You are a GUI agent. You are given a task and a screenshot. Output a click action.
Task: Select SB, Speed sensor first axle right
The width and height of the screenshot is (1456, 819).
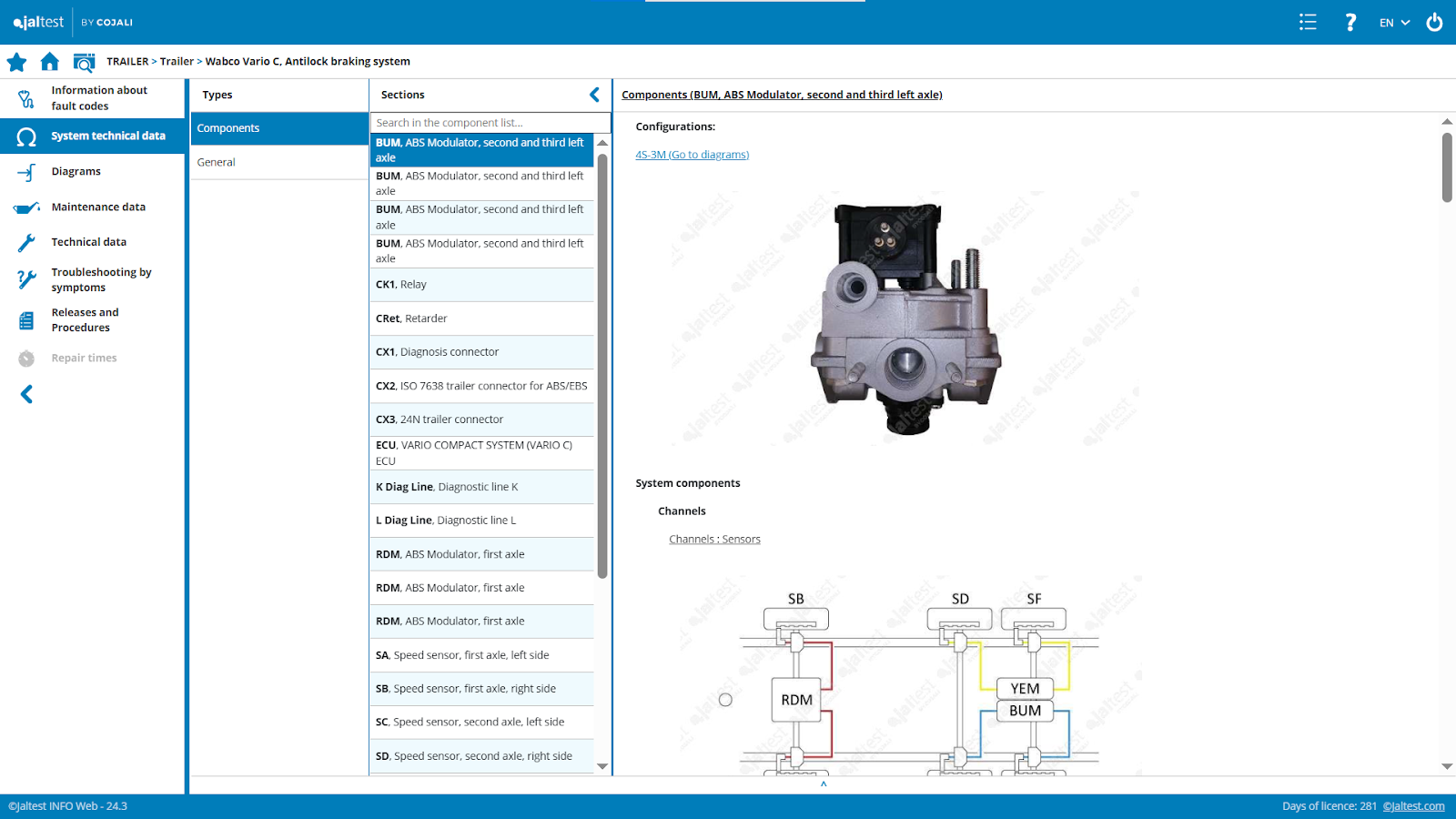tap(481, 689)
